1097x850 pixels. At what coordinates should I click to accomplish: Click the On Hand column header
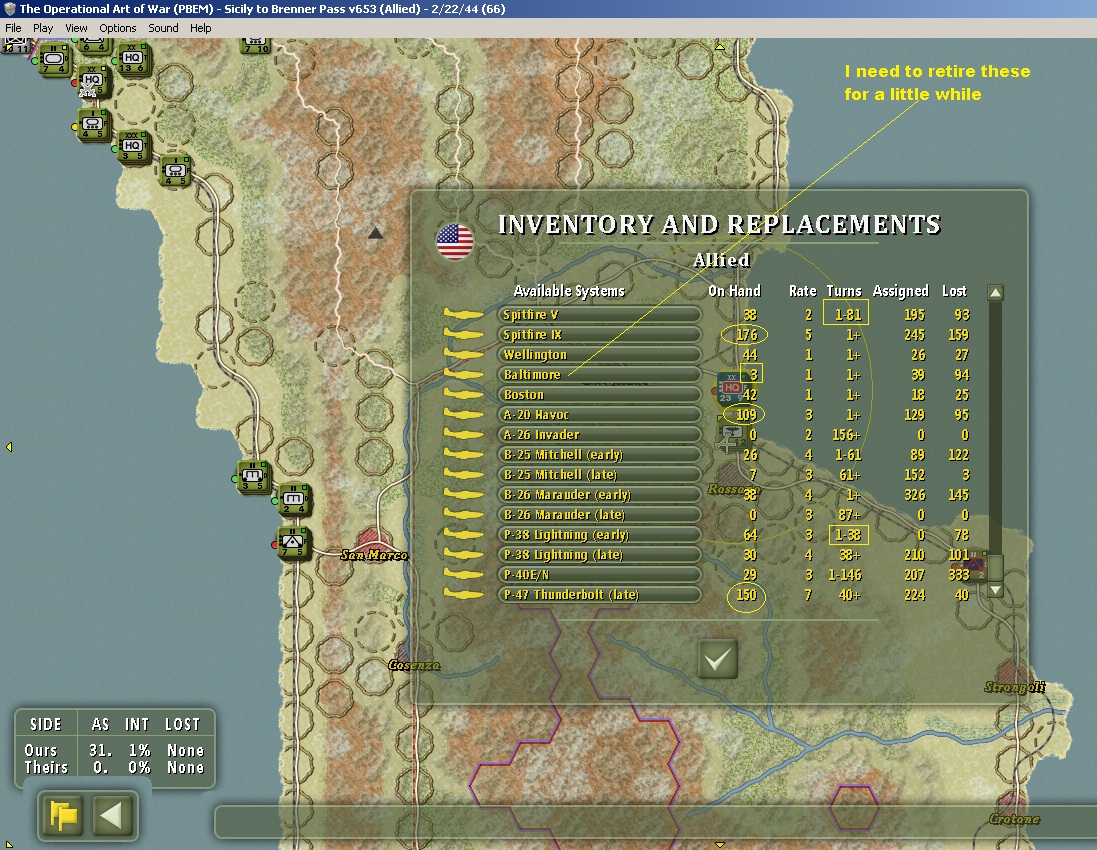click(x=734, y=291)
